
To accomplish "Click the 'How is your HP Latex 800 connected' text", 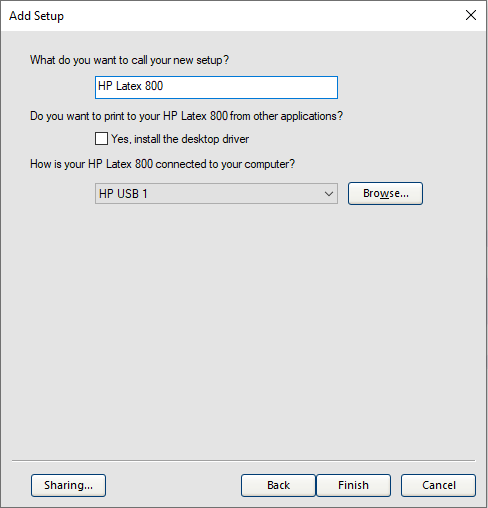I will (162, 164).
